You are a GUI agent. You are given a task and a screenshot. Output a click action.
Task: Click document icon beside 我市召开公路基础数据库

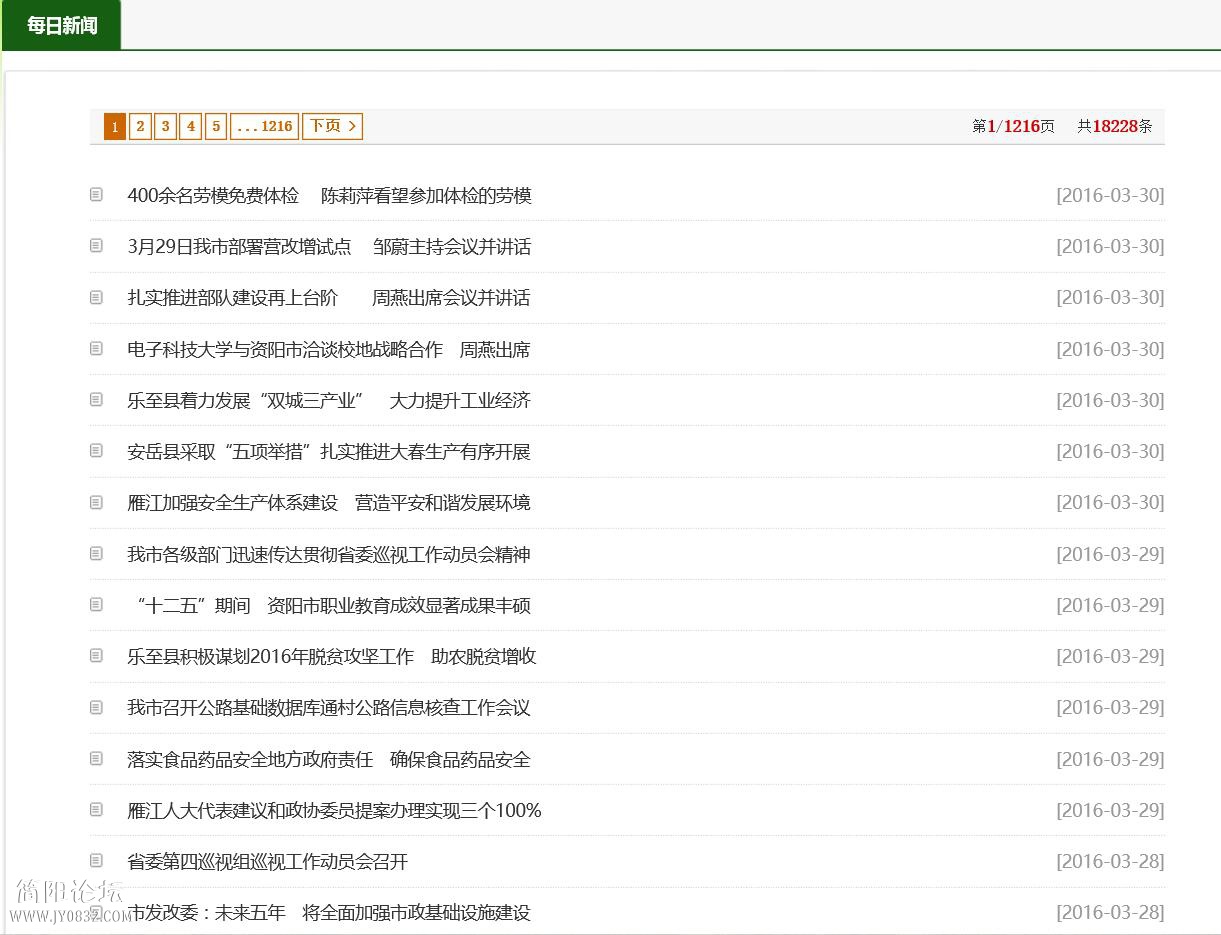[x=96, y=707]
